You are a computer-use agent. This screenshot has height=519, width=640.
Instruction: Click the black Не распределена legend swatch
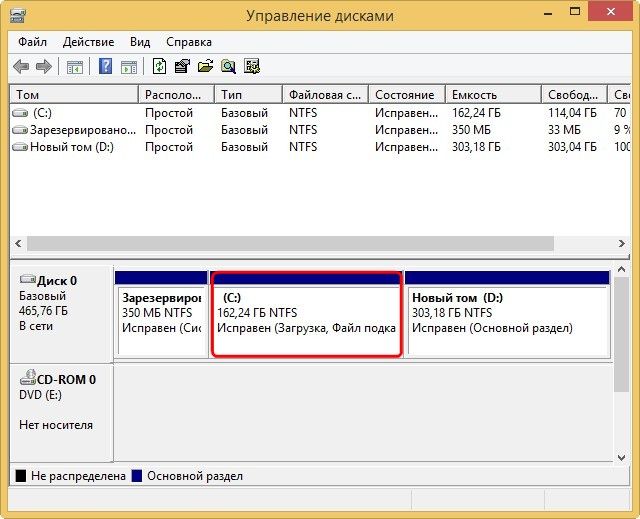21,476
